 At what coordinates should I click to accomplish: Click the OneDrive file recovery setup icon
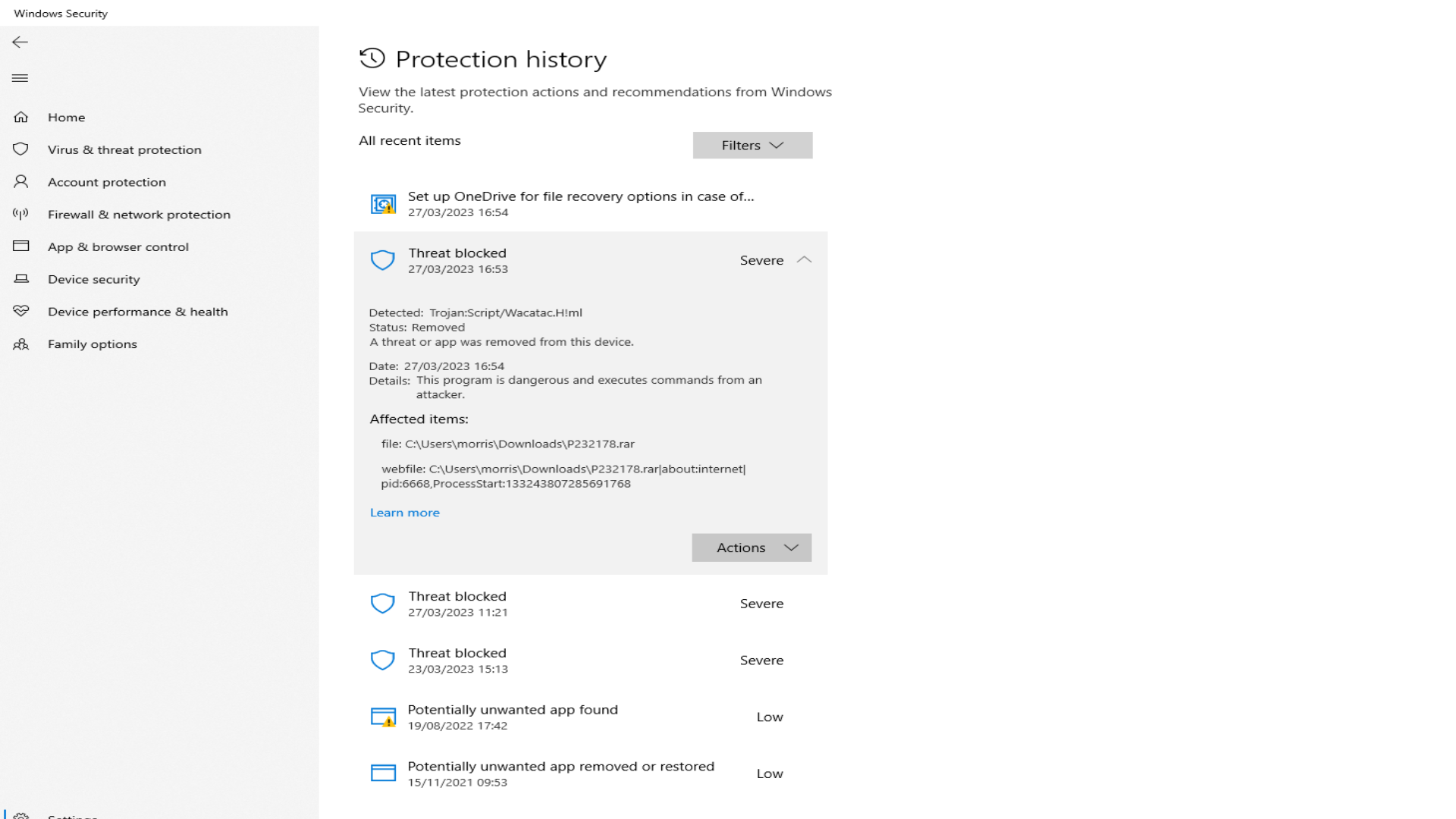pyautogui.click(x=383, y=204)
